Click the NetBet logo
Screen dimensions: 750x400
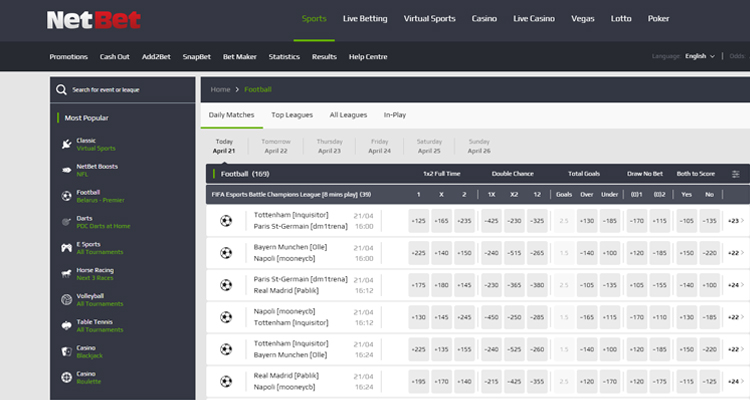tap(94, 20)
